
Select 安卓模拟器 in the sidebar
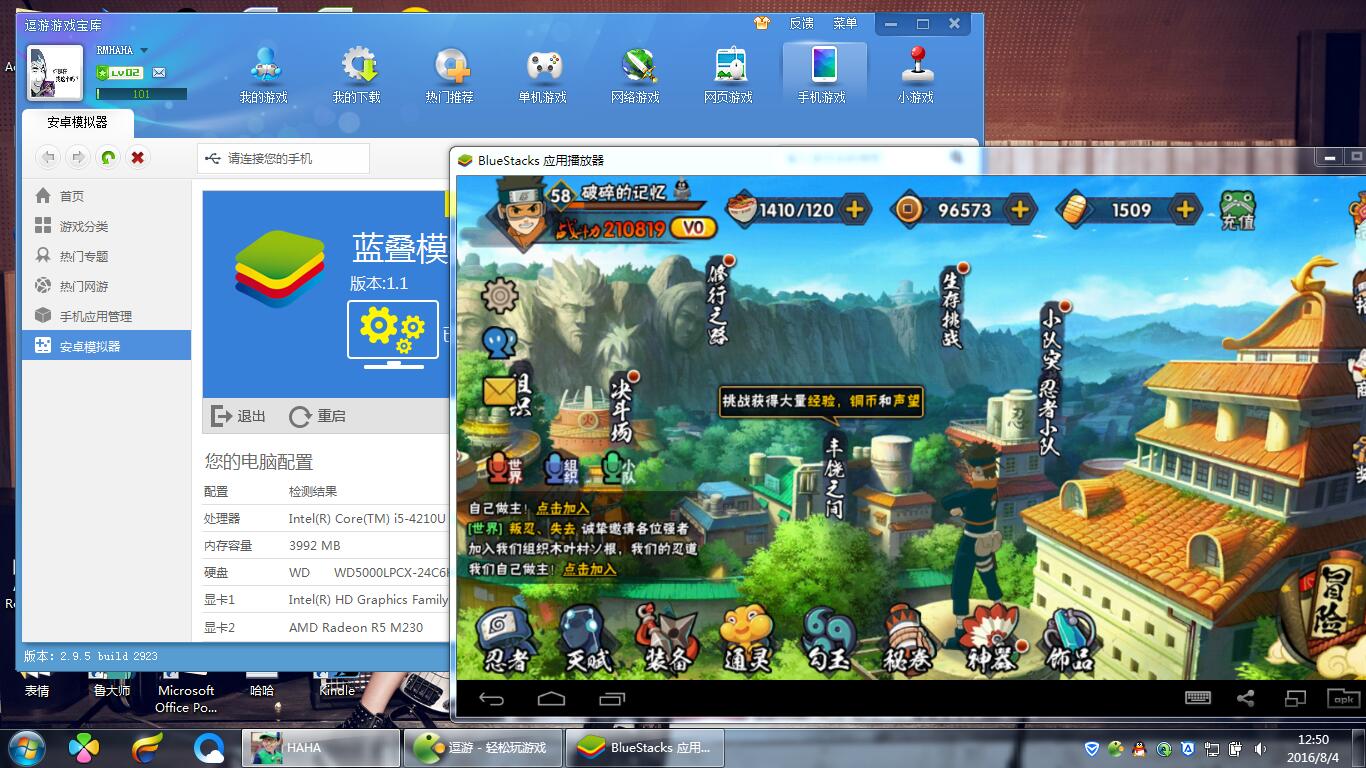tap(106, 346)
